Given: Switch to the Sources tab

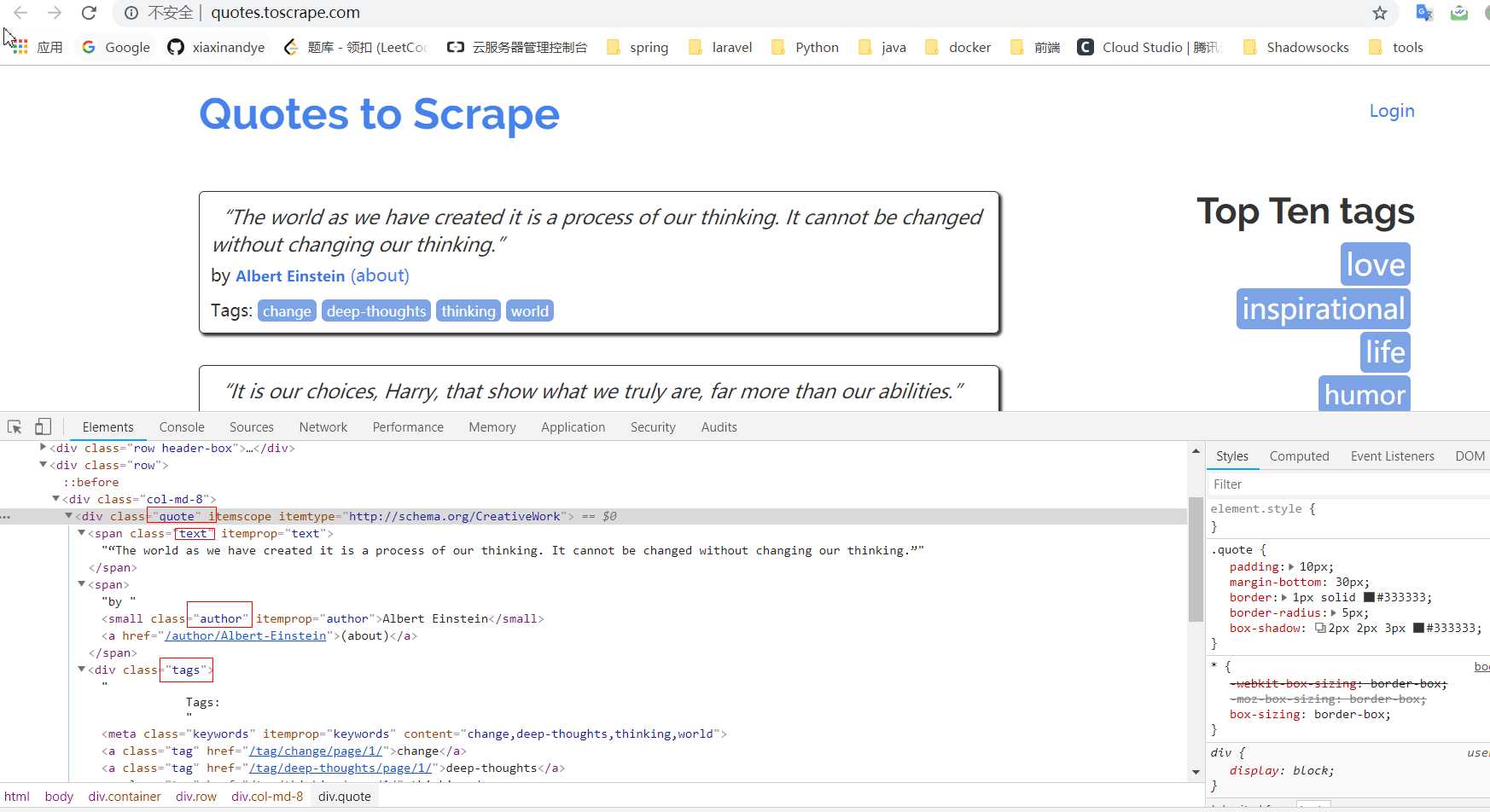Looking at the screenshot, I should [x=252, y=427].
